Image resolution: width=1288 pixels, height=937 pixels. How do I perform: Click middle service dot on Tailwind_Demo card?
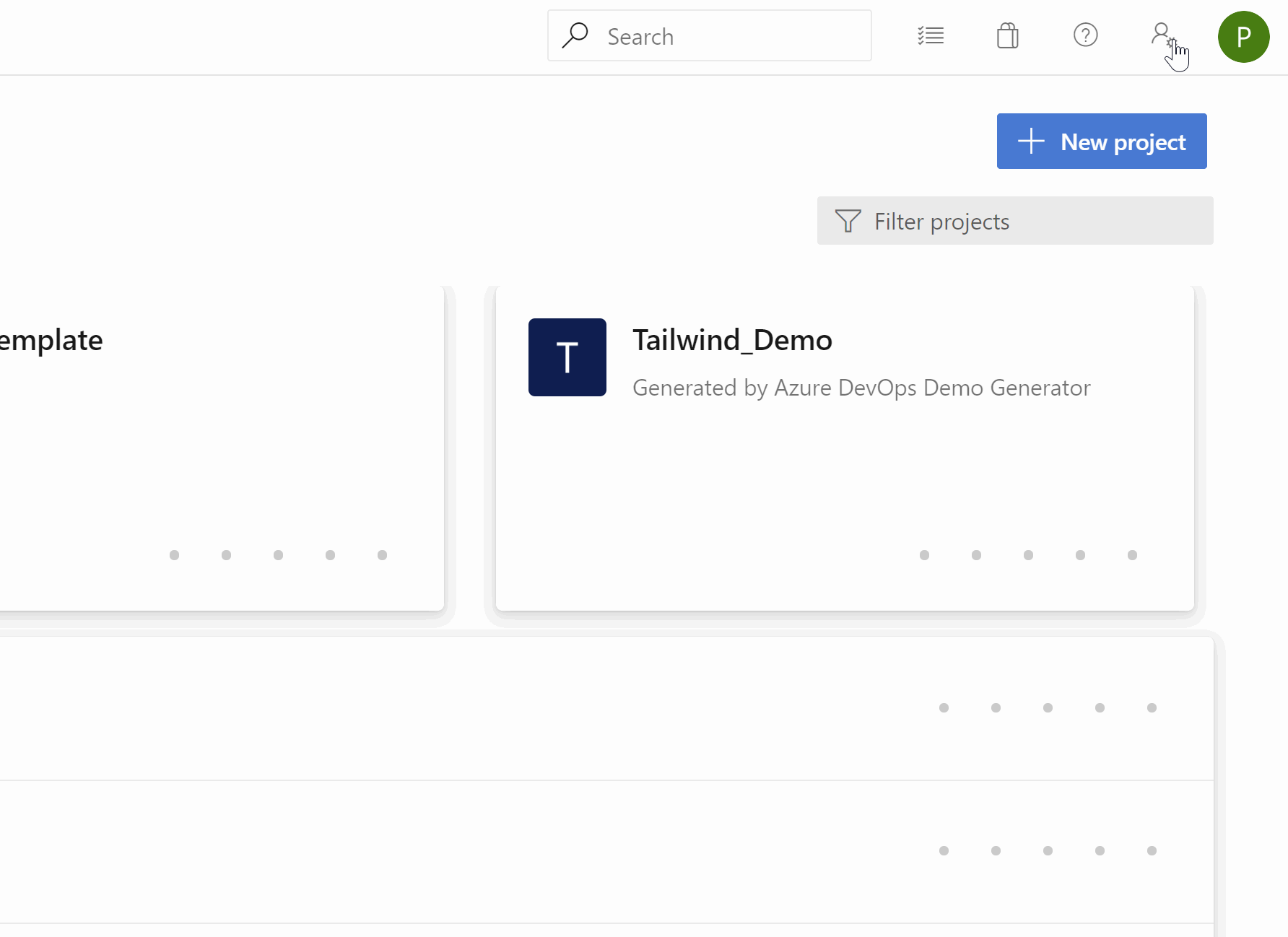pyautogui.click(x=1028, y=555)
